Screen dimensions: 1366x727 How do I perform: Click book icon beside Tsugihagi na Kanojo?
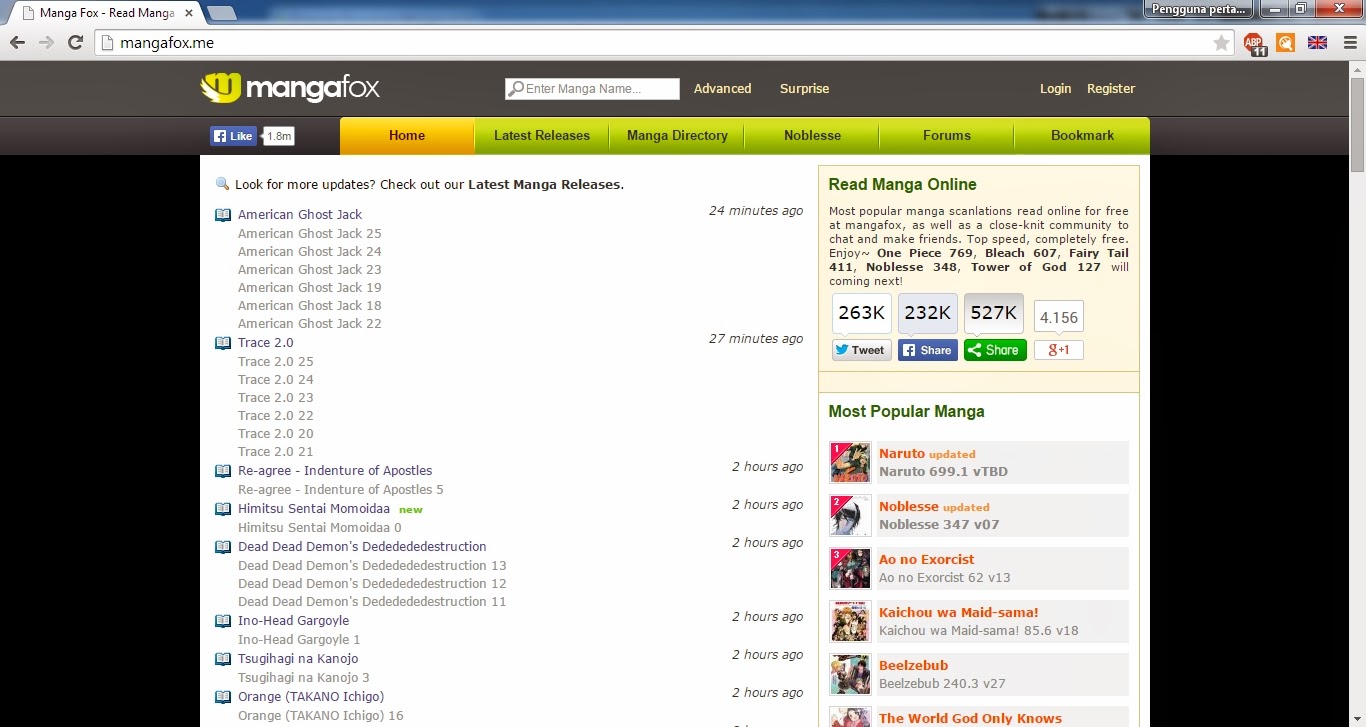(223, 659)
